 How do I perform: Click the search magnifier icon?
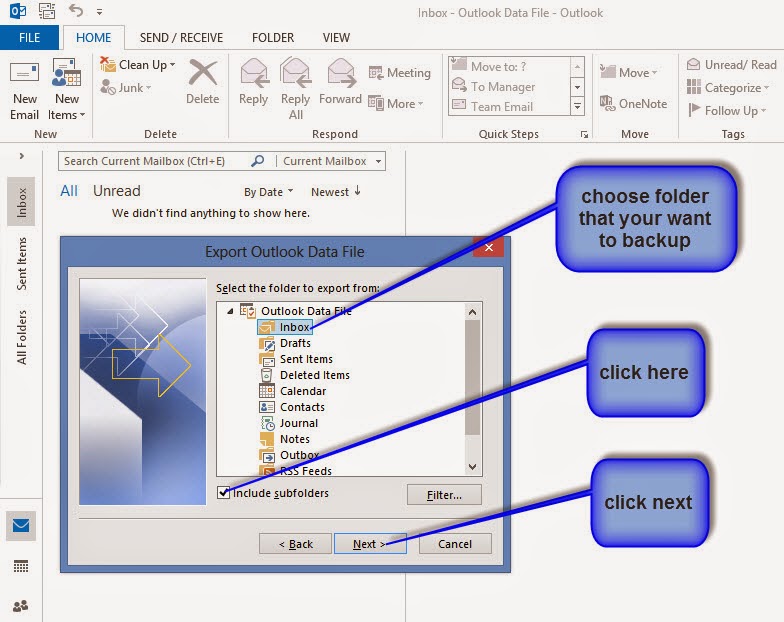tap(258, 160)
